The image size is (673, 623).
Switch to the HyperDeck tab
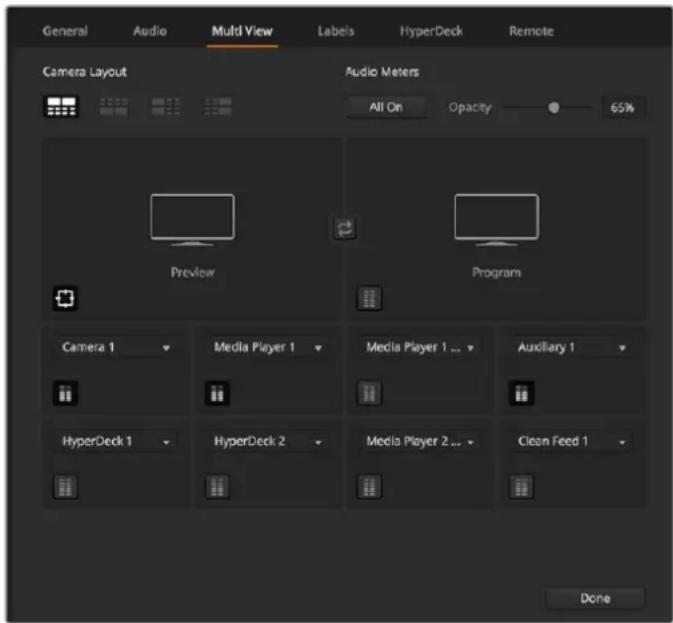tap(431, 31)
